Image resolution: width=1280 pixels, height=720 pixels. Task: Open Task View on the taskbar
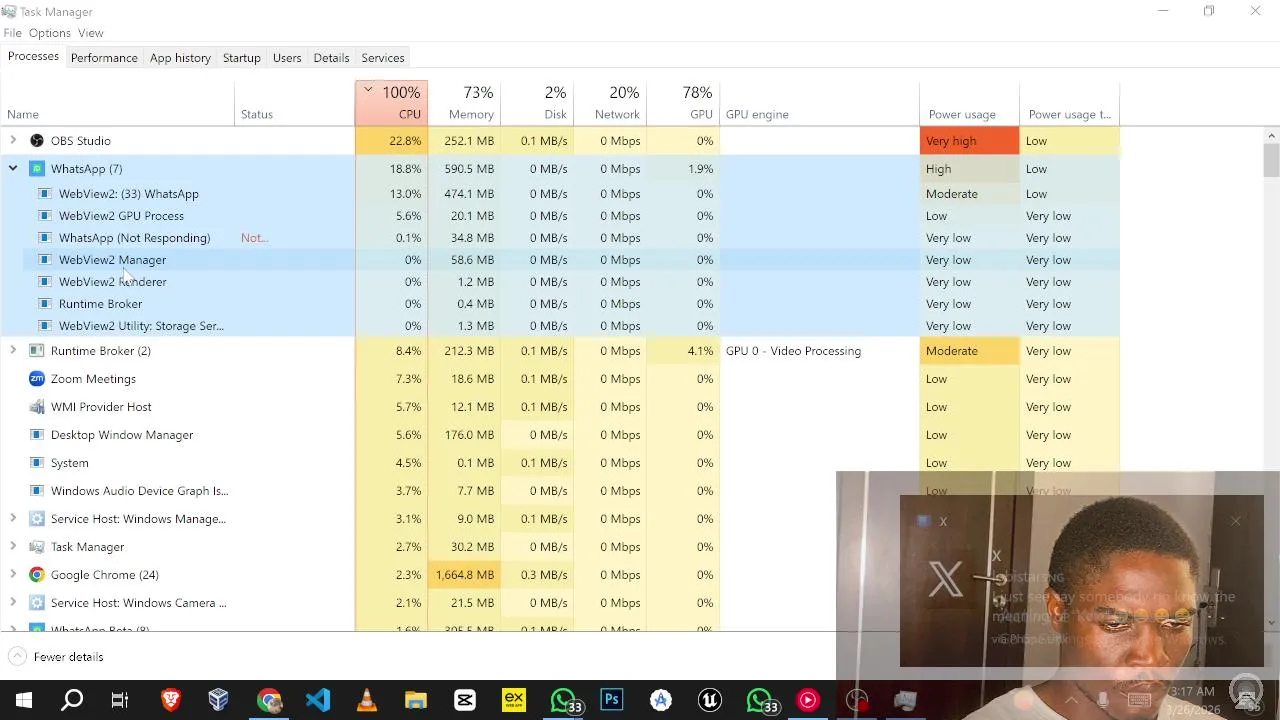pyautogui.click(x=120, y=700)
